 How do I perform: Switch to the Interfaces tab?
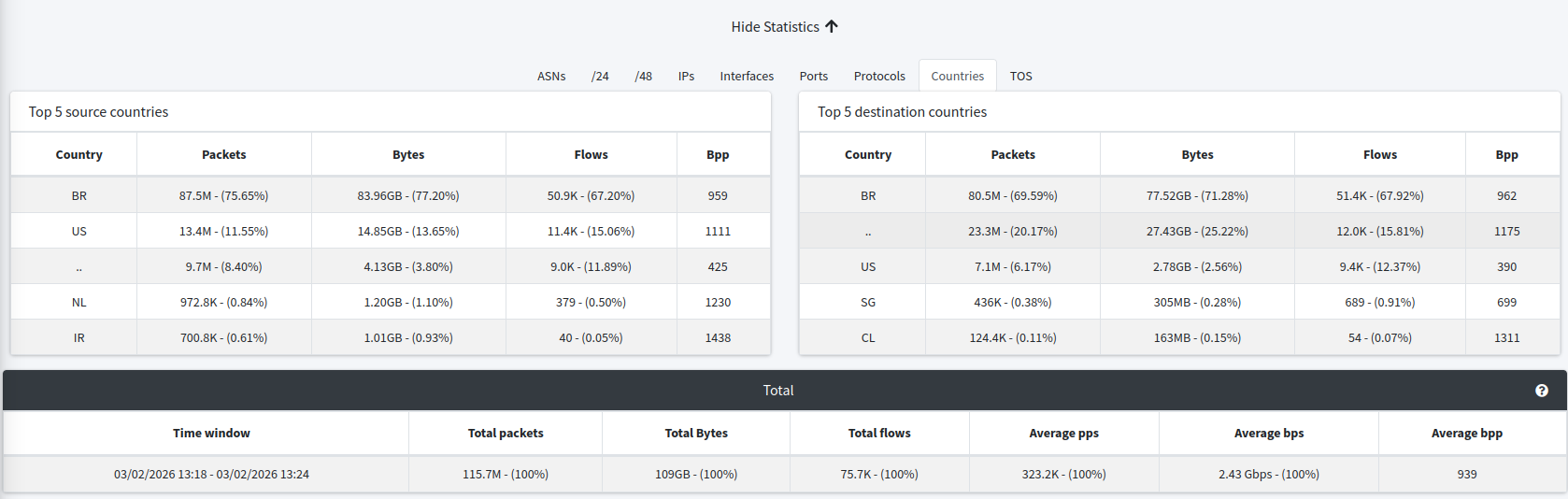[x=747, y=76]
